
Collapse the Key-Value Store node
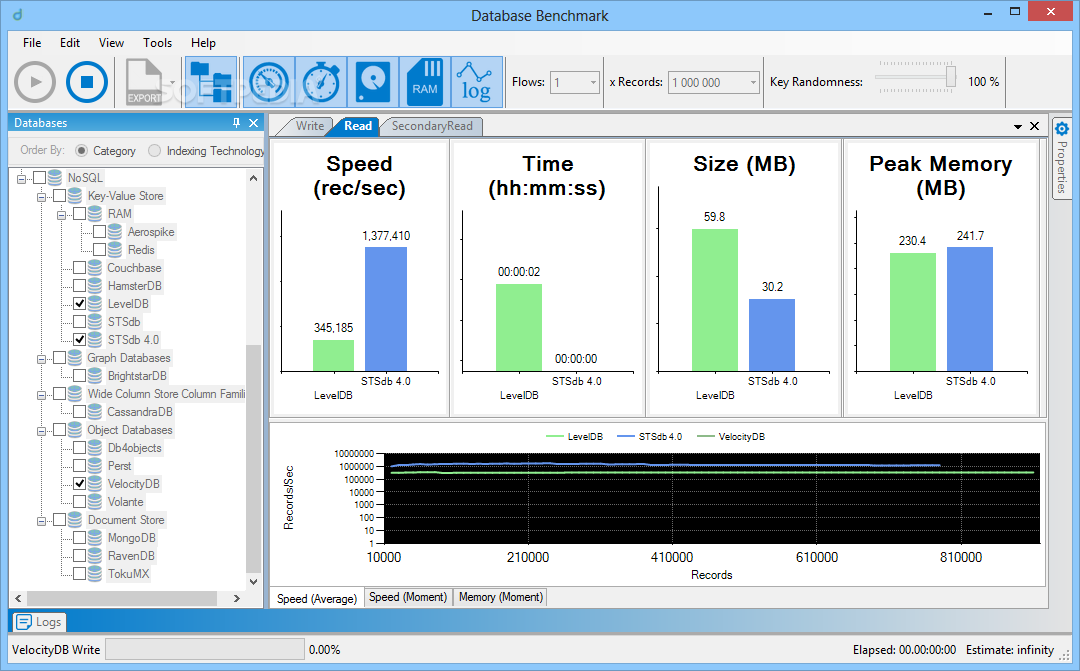(41, 196)
